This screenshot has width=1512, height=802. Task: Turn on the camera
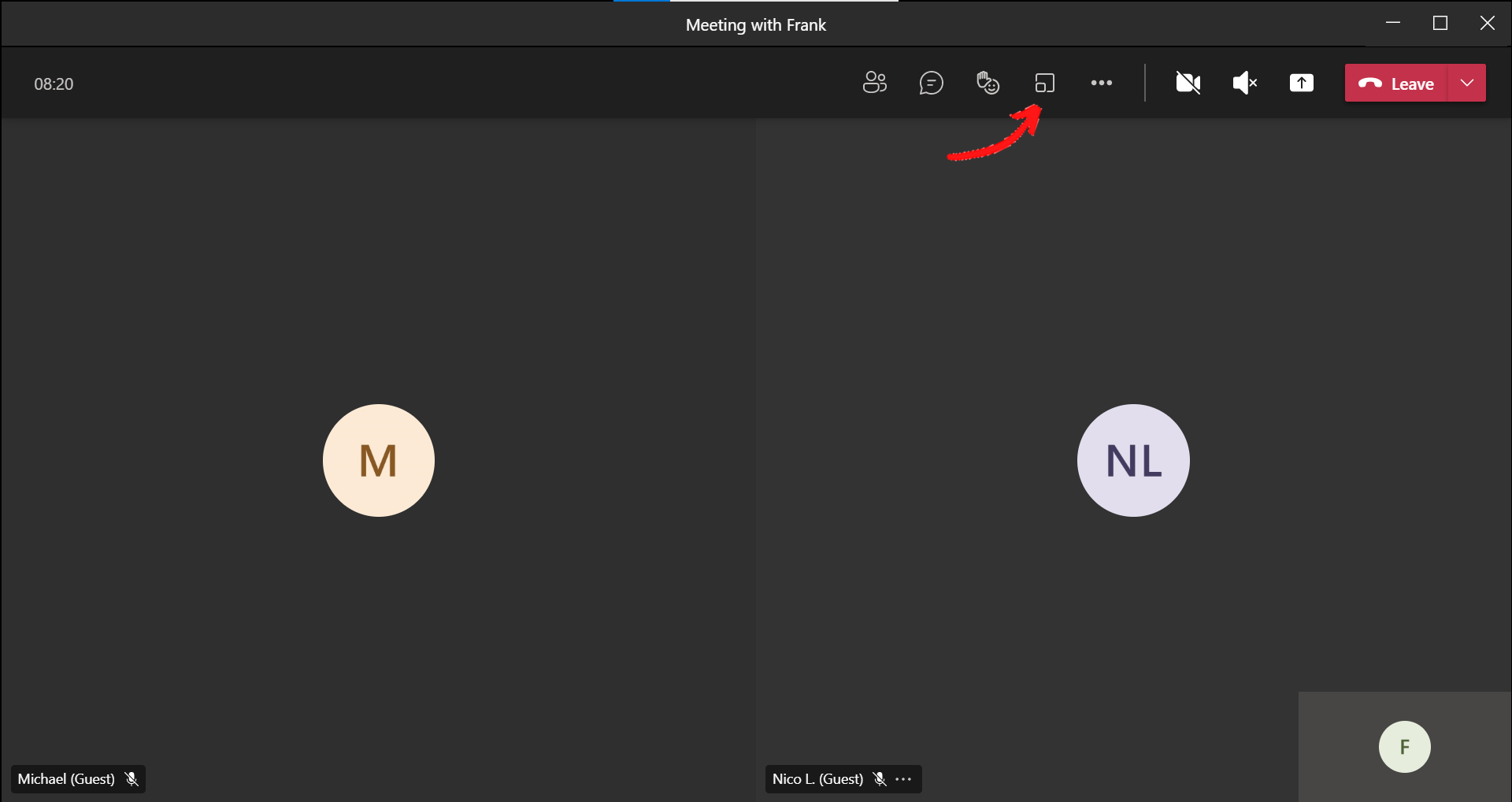pos(1188,83)
